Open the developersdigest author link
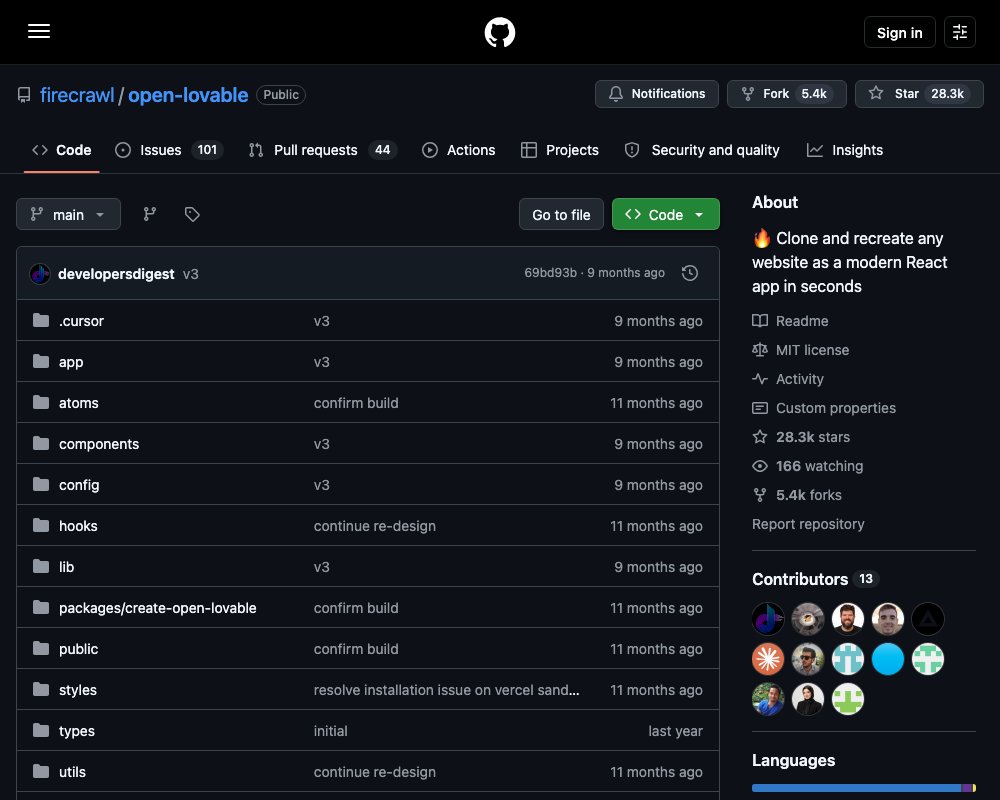Image resolution: width=1000 pixels, height=800 pixels. coord(116,274)
